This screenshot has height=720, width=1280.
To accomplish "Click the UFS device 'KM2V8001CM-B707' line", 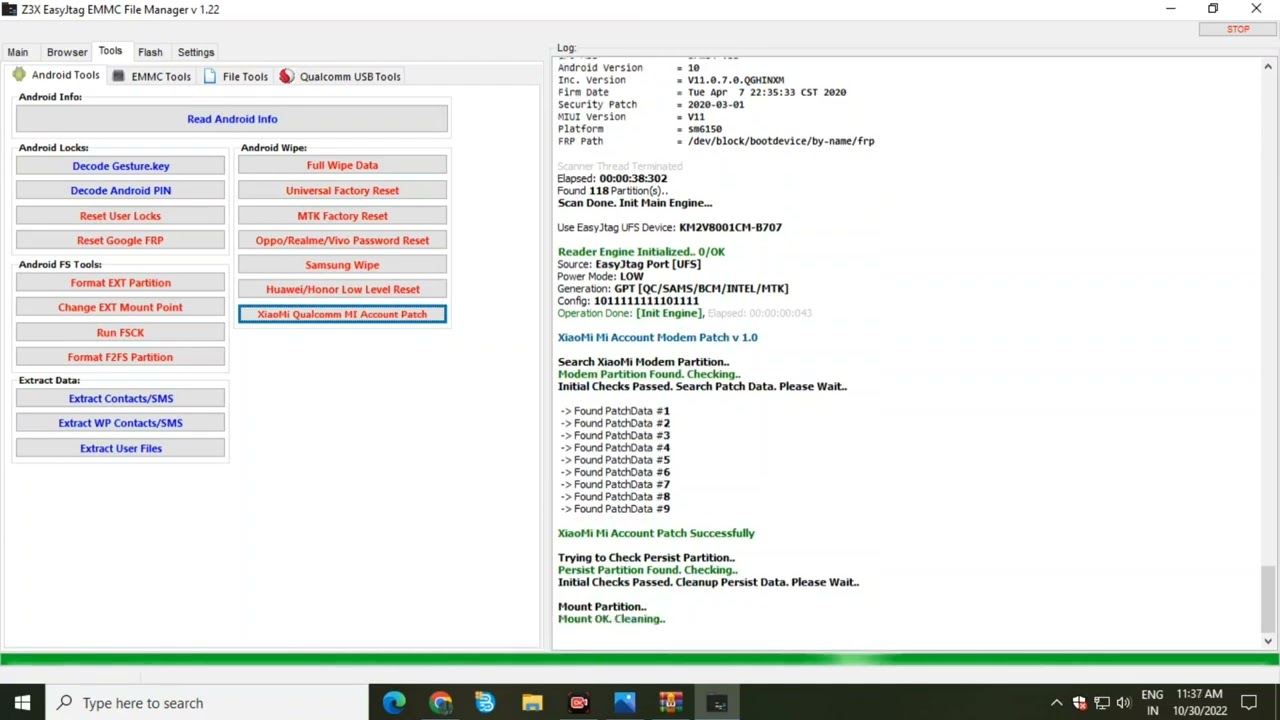I will [x=669, y=227].
